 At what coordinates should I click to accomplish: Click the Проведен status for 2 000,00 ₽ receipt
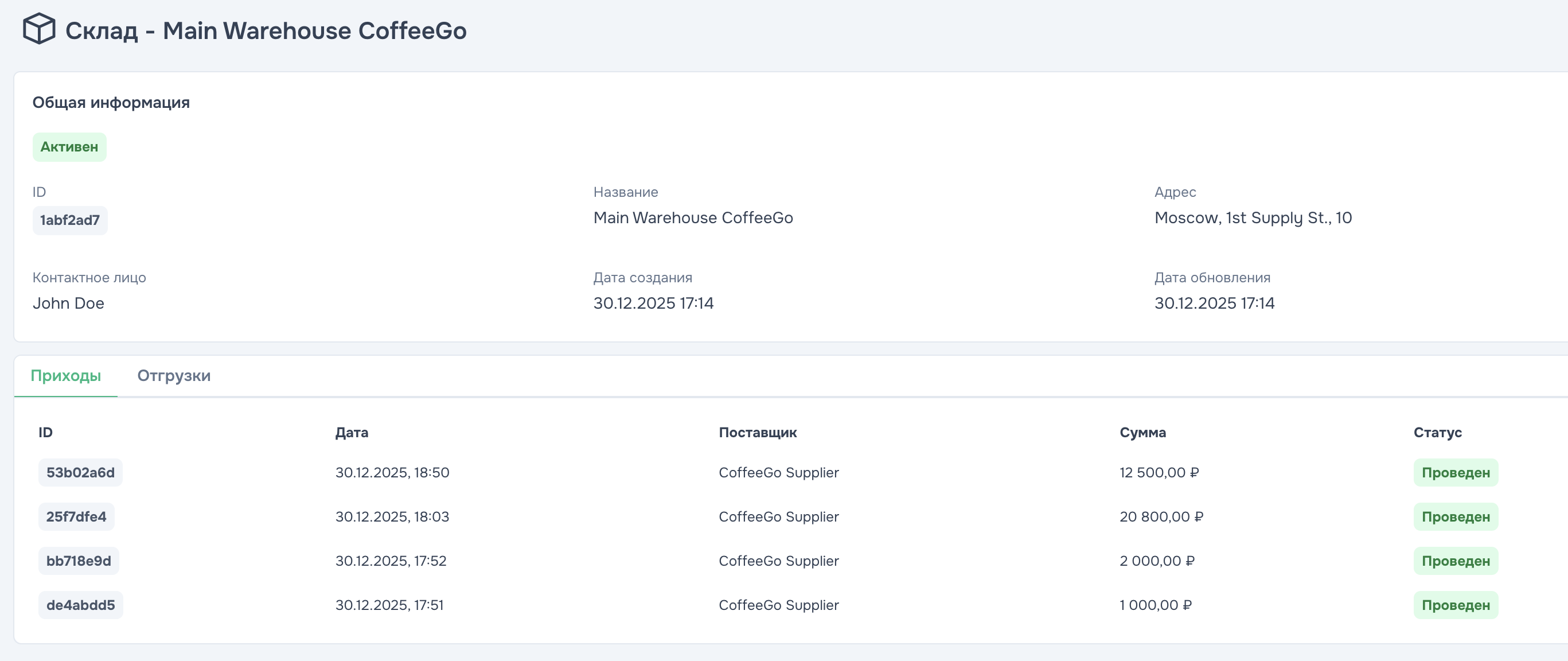coord(1456,561)
